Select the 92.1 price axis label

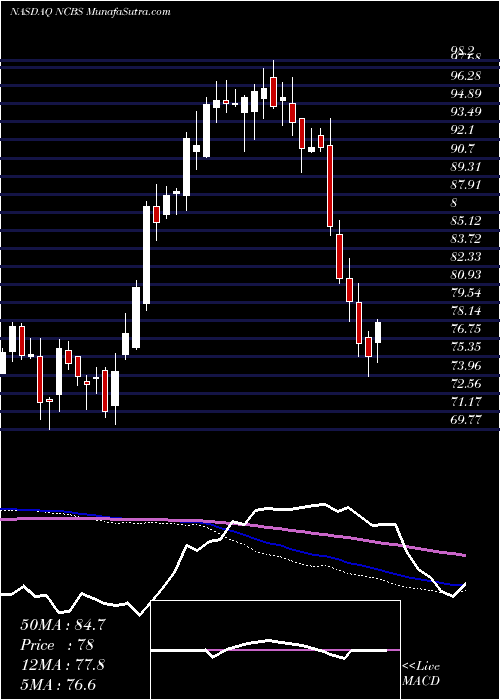[462, 130]
